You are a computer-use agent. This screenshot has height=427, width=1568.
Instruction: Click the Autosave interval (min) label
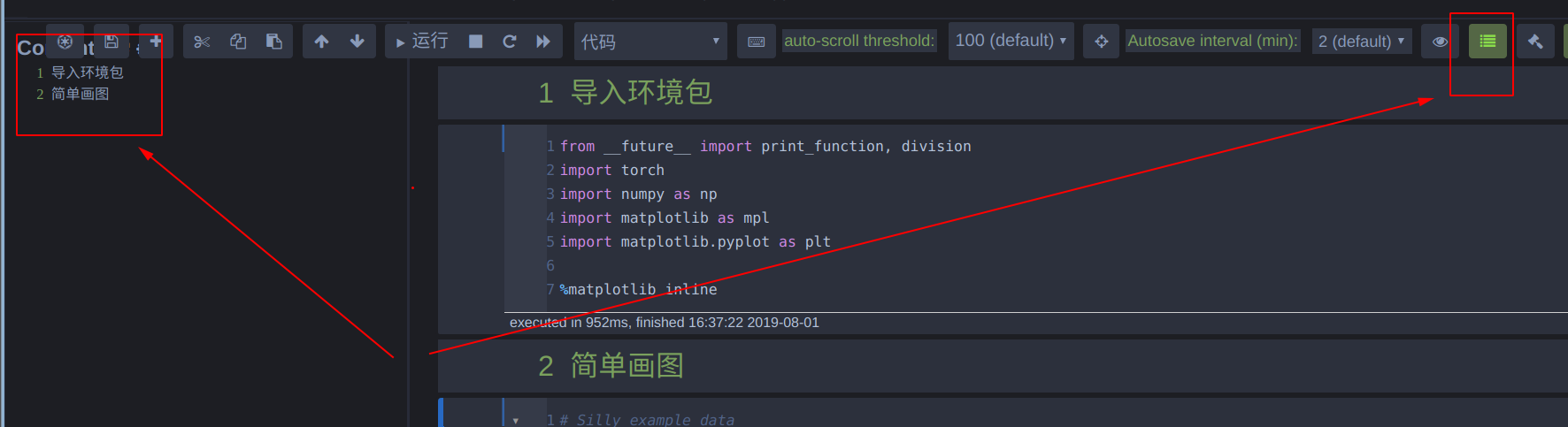pos(1212,41)
